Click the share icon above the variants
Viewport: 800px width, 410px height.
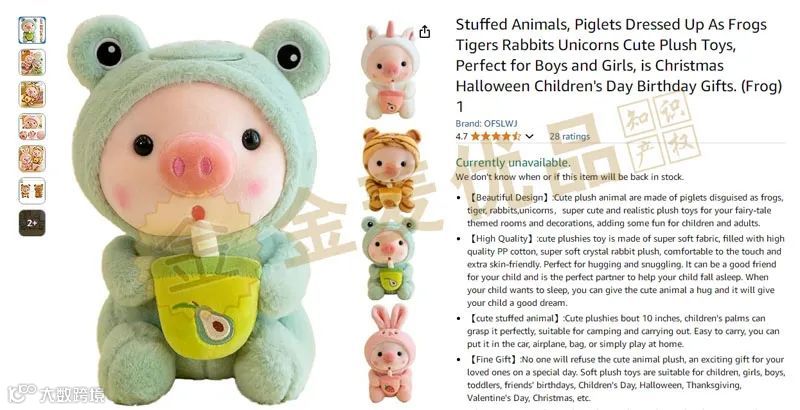(424, 32)
